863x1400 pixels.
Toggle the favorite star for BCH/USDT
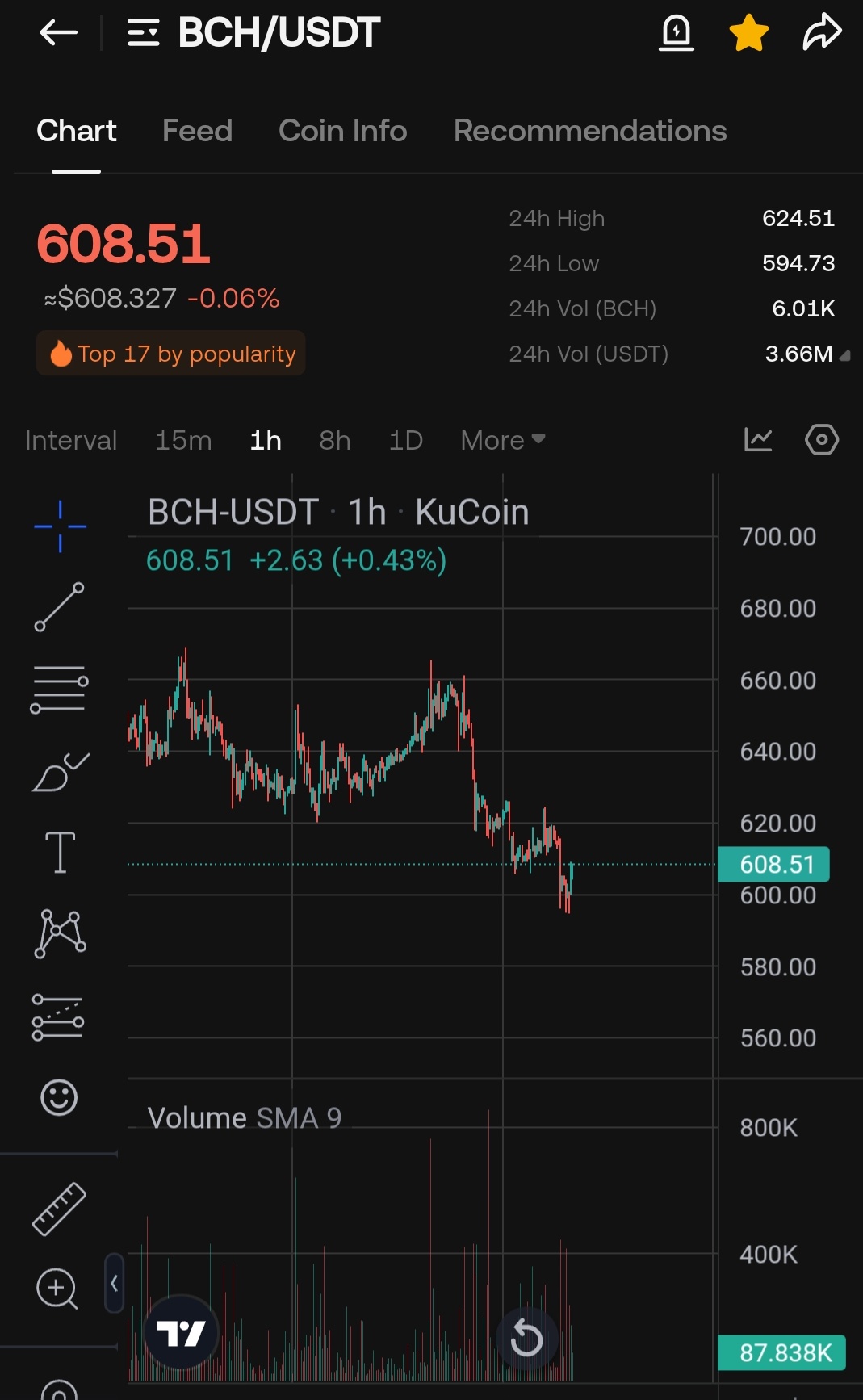pyautogui.click(x=748, y=33)
